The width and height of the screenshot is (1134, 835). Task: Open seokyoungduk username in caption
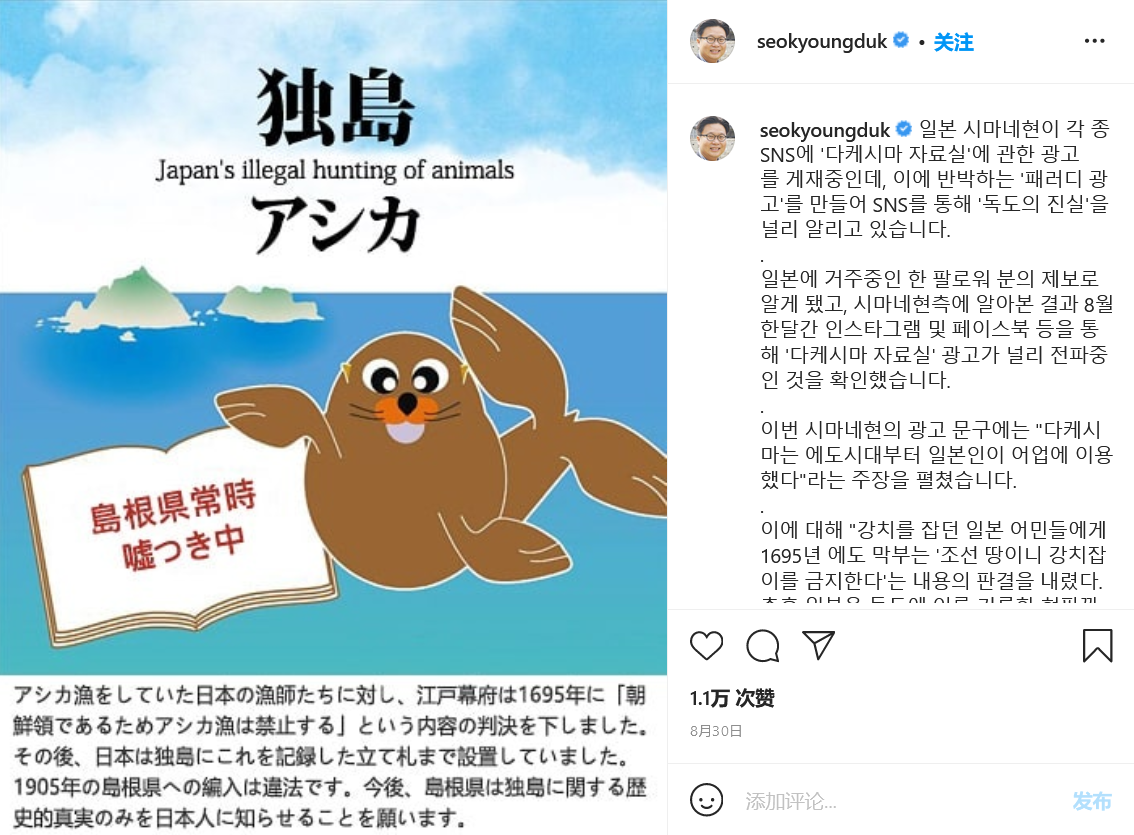[x=824, y=130]
